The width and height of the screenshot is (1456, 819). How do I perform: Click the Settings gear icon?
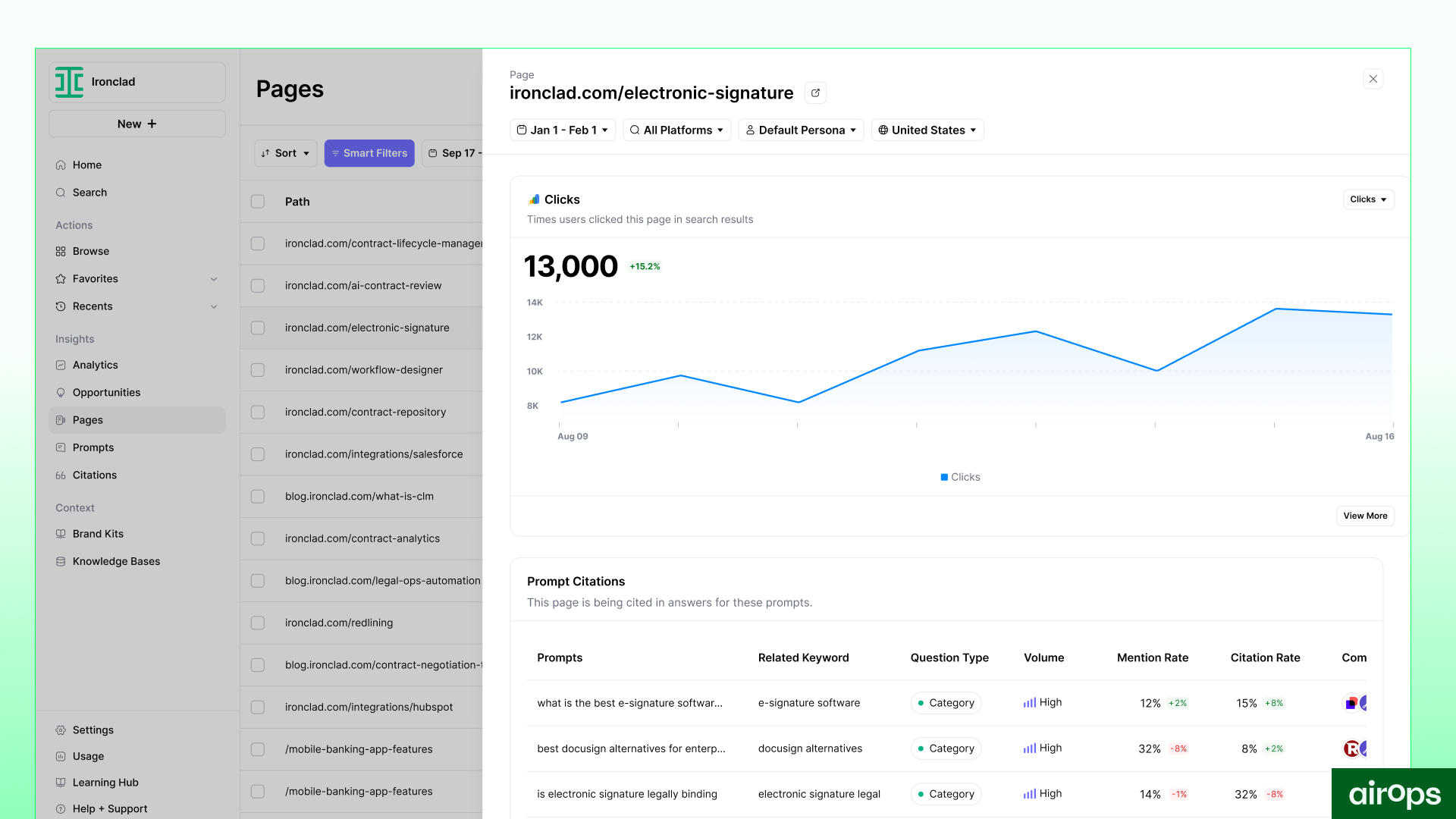pos(61,730)
